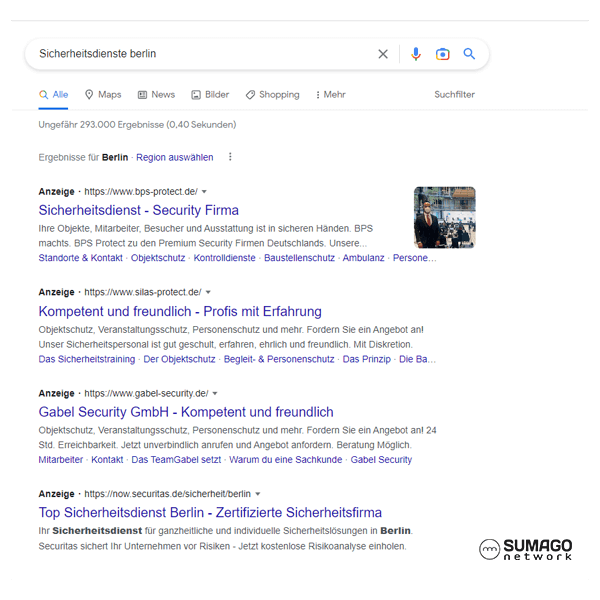Submit search with magnifying glass icon
The image size is (600, 600).
coord(469,54)
